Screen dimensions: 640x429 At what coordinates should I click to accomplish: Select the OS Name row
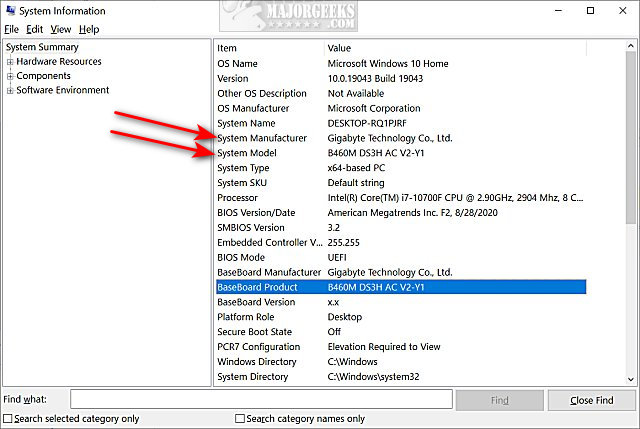coord(401,64)
